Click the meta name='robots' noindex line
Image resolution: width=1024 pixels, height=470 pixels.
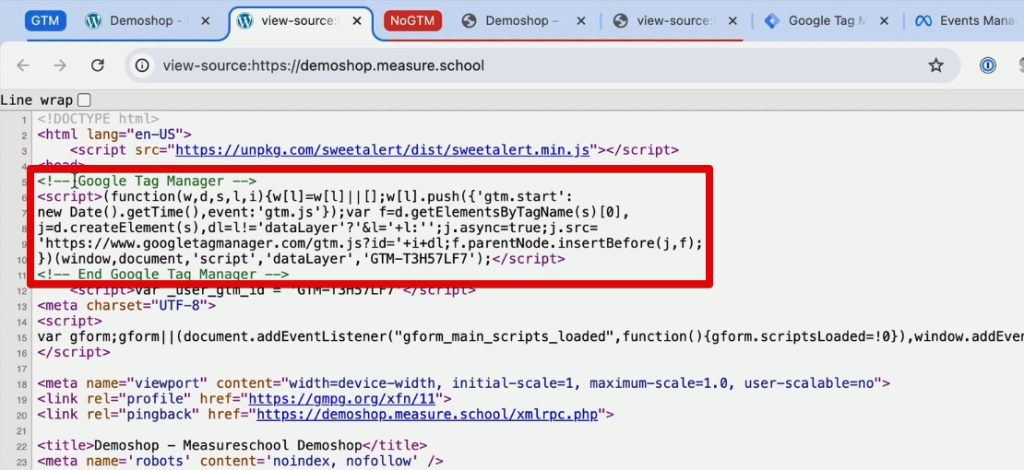(240, 461)
